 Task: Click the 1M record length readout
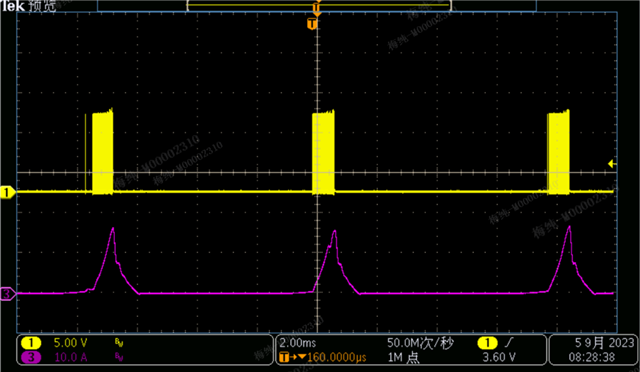pyautogui.click(x=403, y=357)
